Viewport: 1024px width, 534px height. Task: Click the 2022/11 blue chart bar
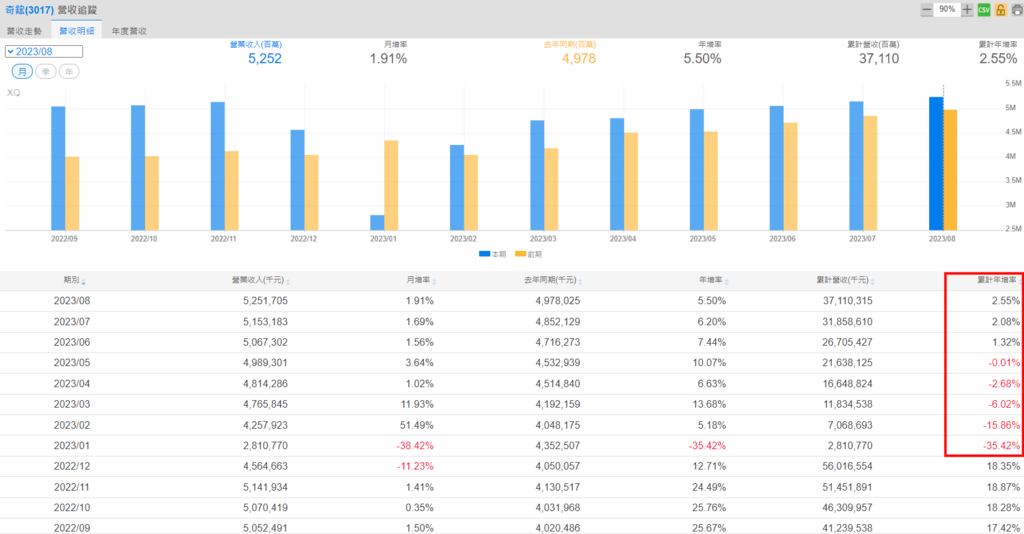point(217,166)
